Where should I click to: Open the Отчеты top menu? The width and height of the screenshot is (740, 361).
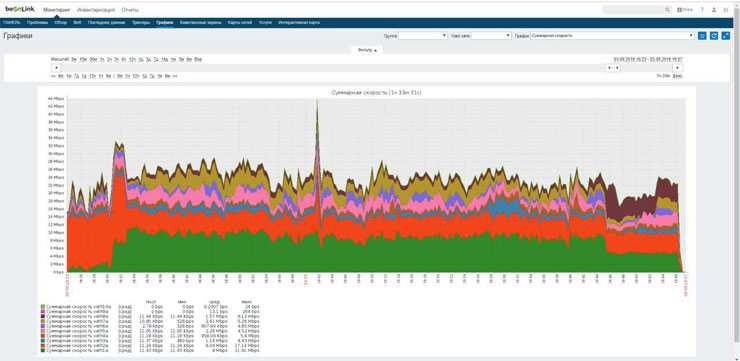[x=130, y=9]
